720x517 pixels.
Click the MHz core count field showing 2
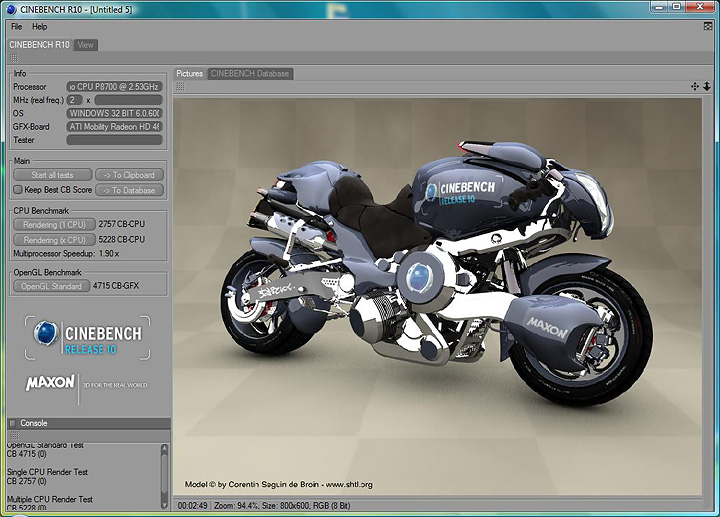(74, 100)
